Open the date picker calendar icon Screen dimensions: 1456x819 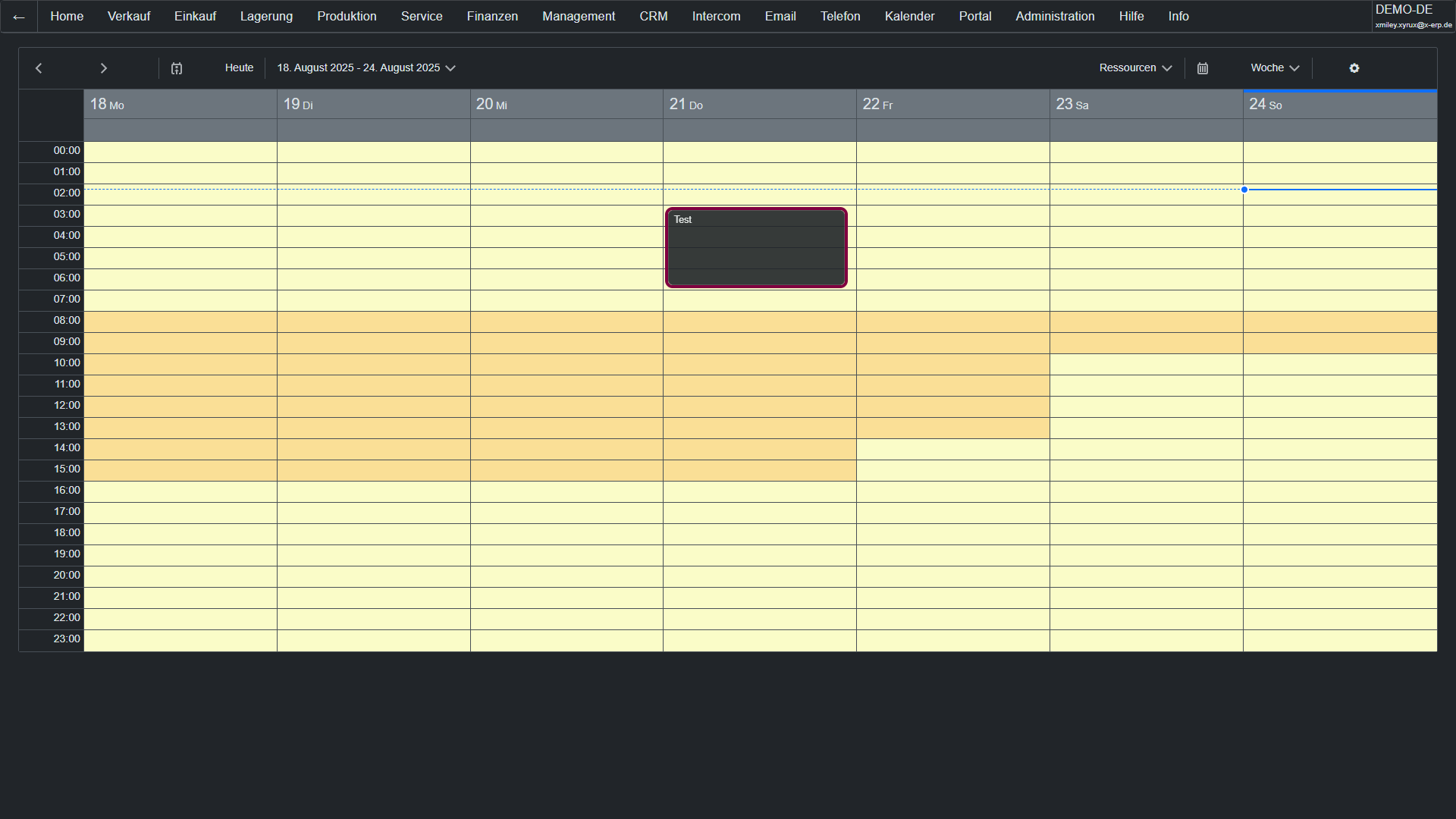tap(177, 68)
